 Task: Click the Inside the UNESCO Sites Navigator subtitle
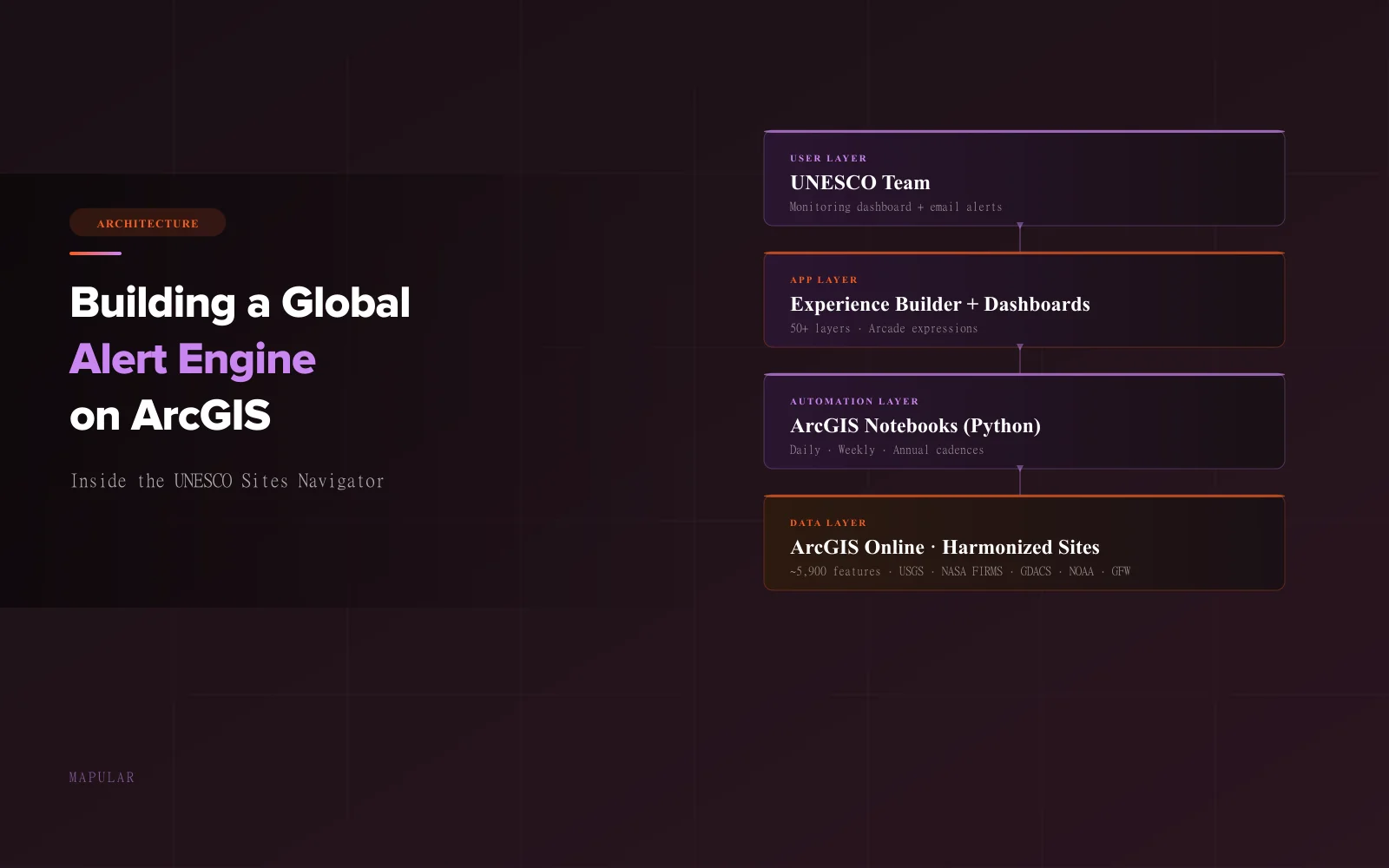(x=227, y=480)
